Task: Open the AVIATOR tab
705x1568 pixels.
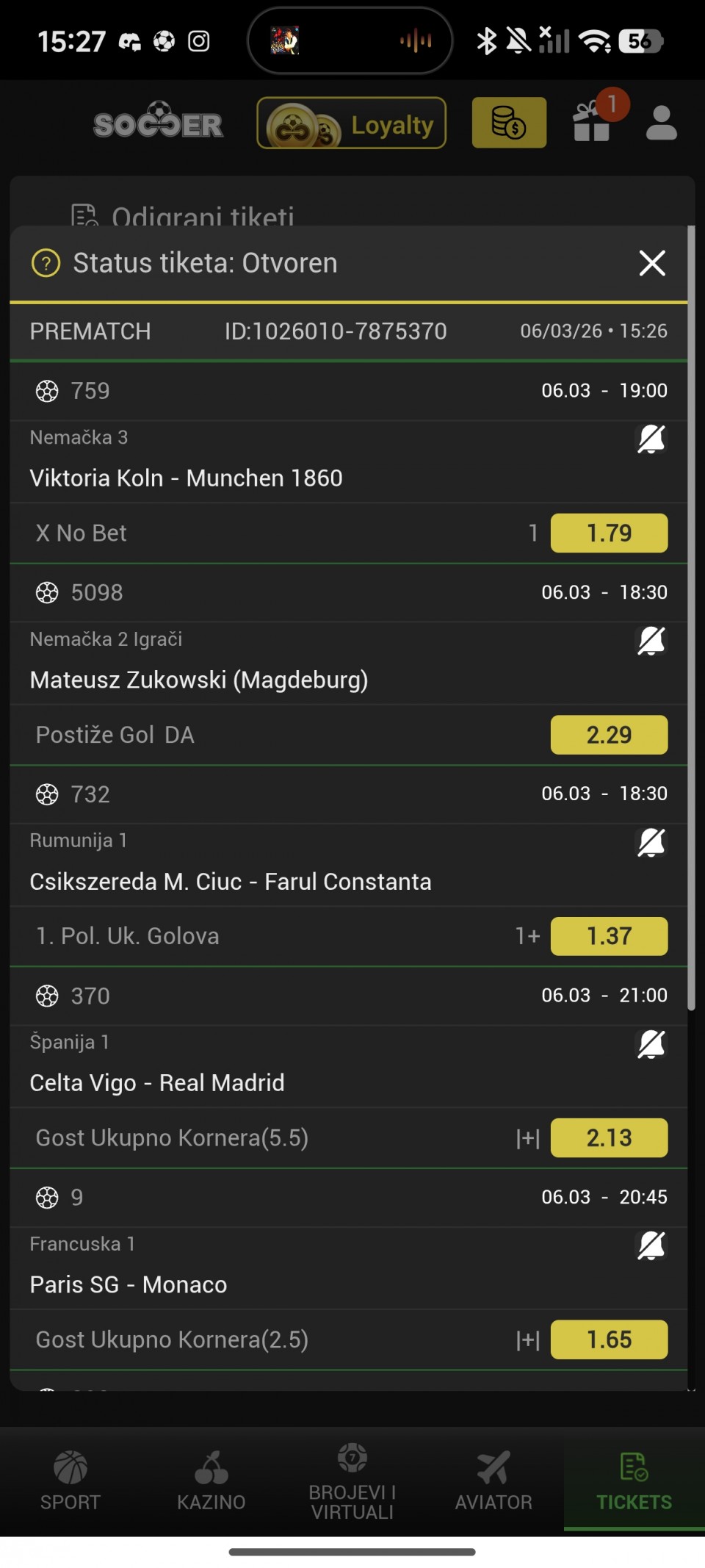Action: 493,1480
